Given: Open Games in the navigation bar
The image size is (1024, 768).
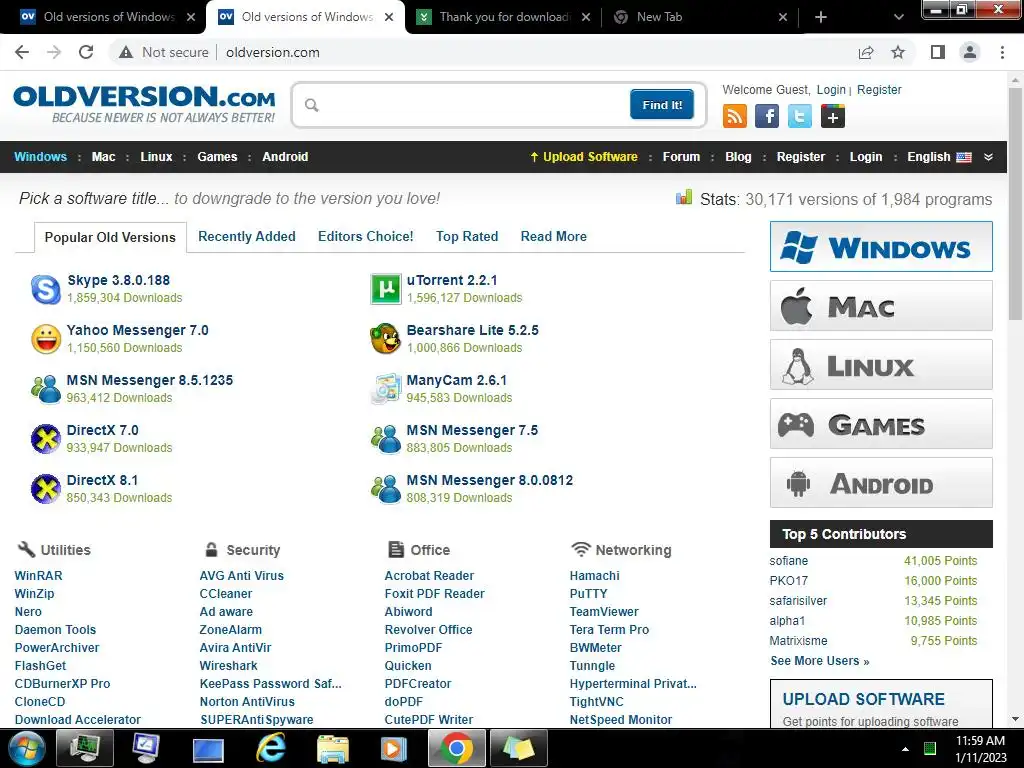Looking at the screenshot, I should point(217,157).
